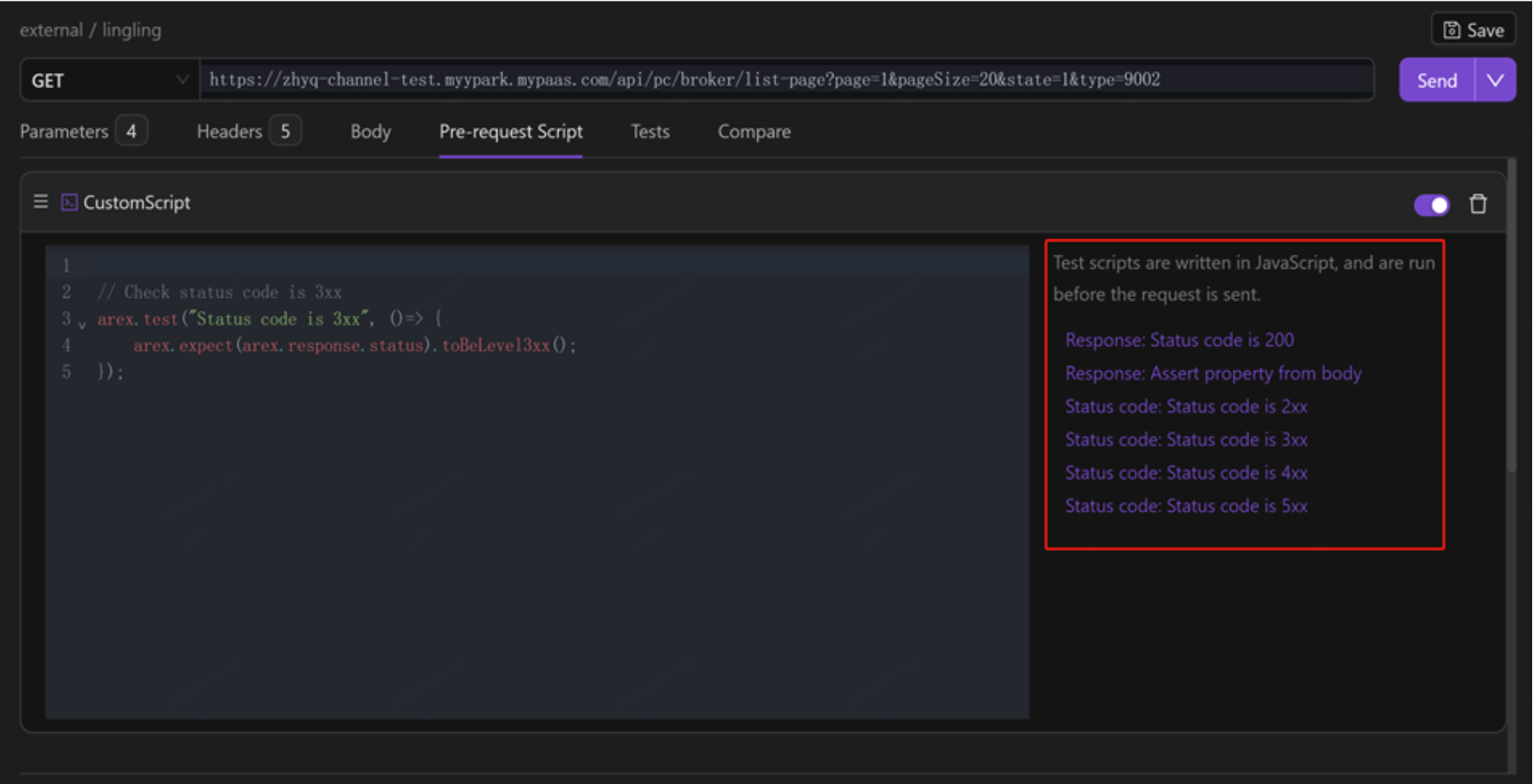1533x784 pixels.
Task: Collapse code fold arrow on line 3
Action: coord(82,324)
